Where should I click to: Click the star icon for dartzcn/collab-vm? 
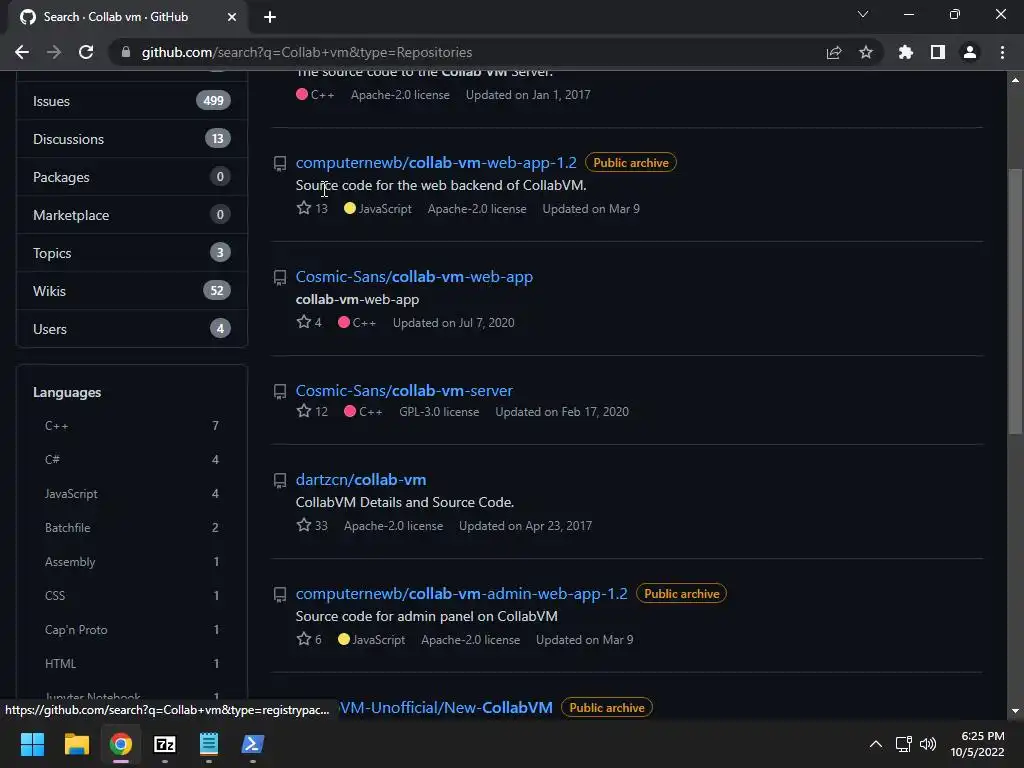[304, 525]
